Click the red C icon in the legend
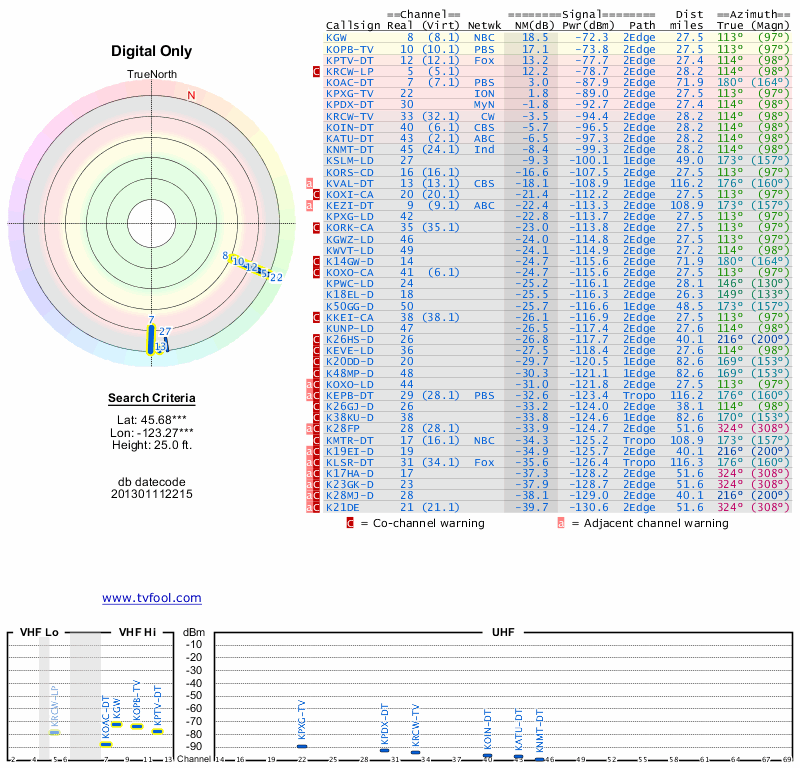The width and height of the screenshot is (800, 768). point(350,522)
